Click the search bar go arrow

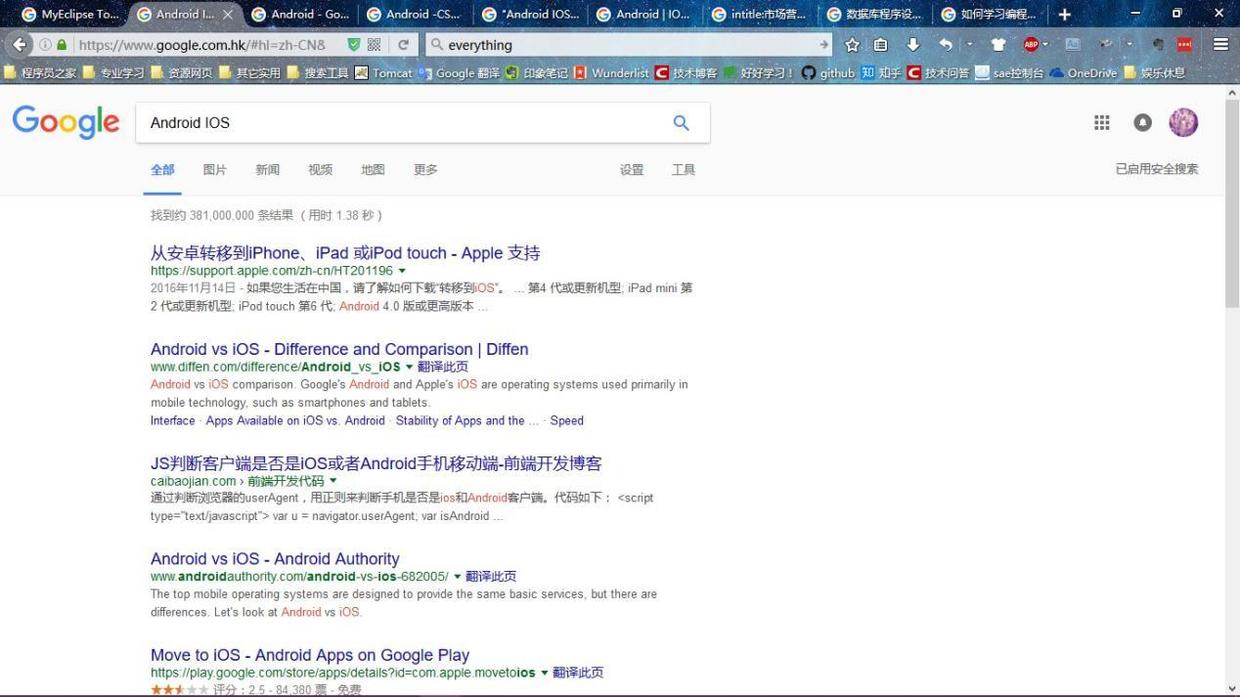(823, 44)
